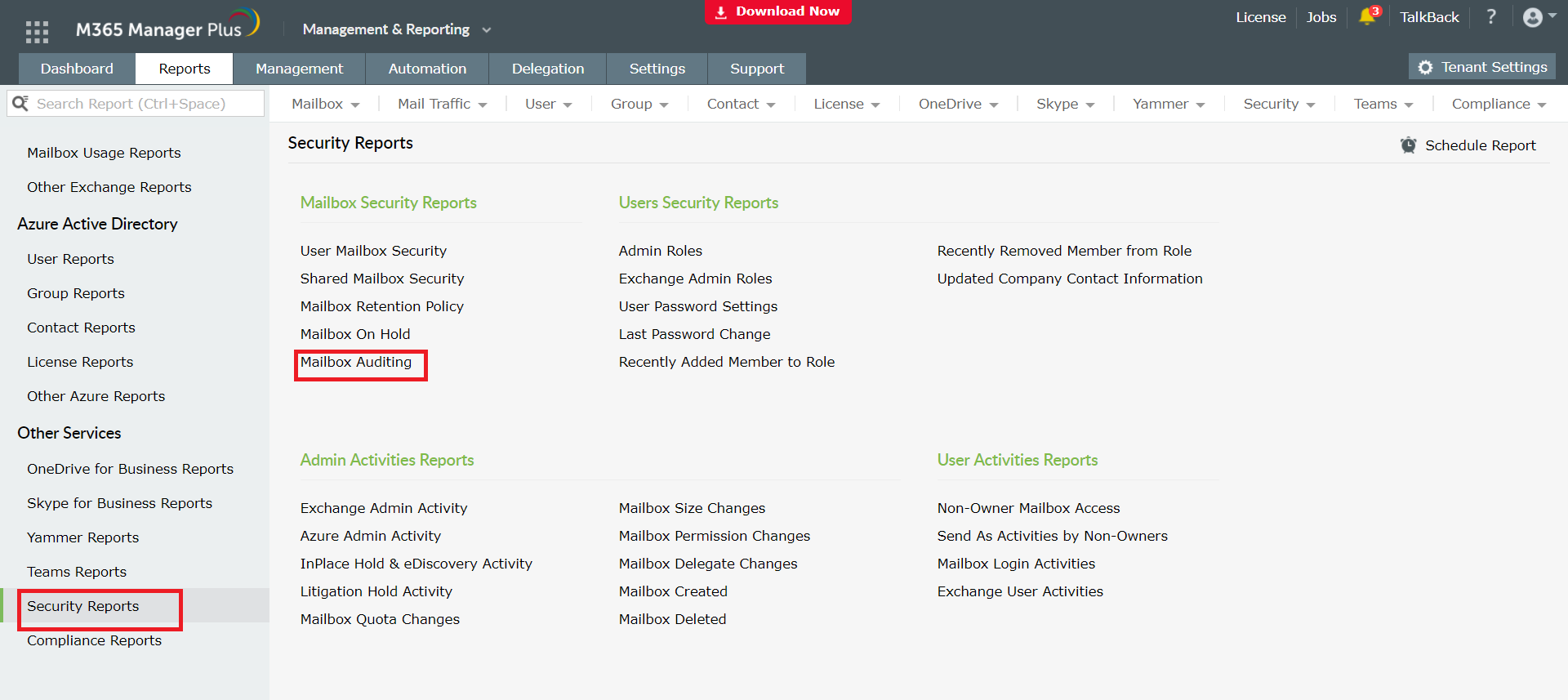Select Group Reports in sidebar
This screenshot has height=700, width=1568.
click(76, 293)
